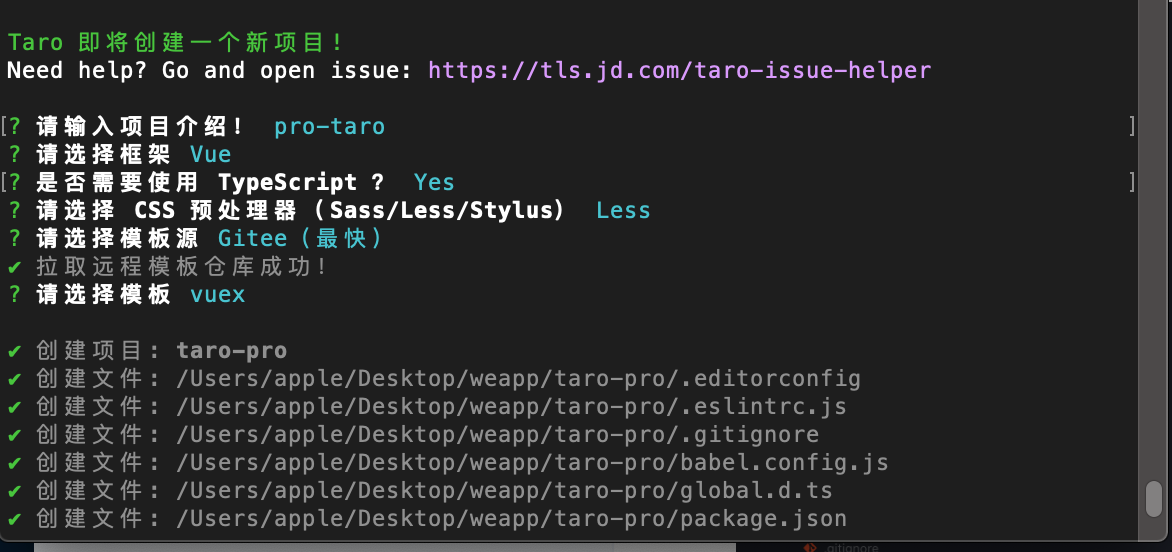Click the '.eslintrc.js' file path line
Viewport: 1172px width, 552px height.
pyautogui.click(x=441, y=407)
